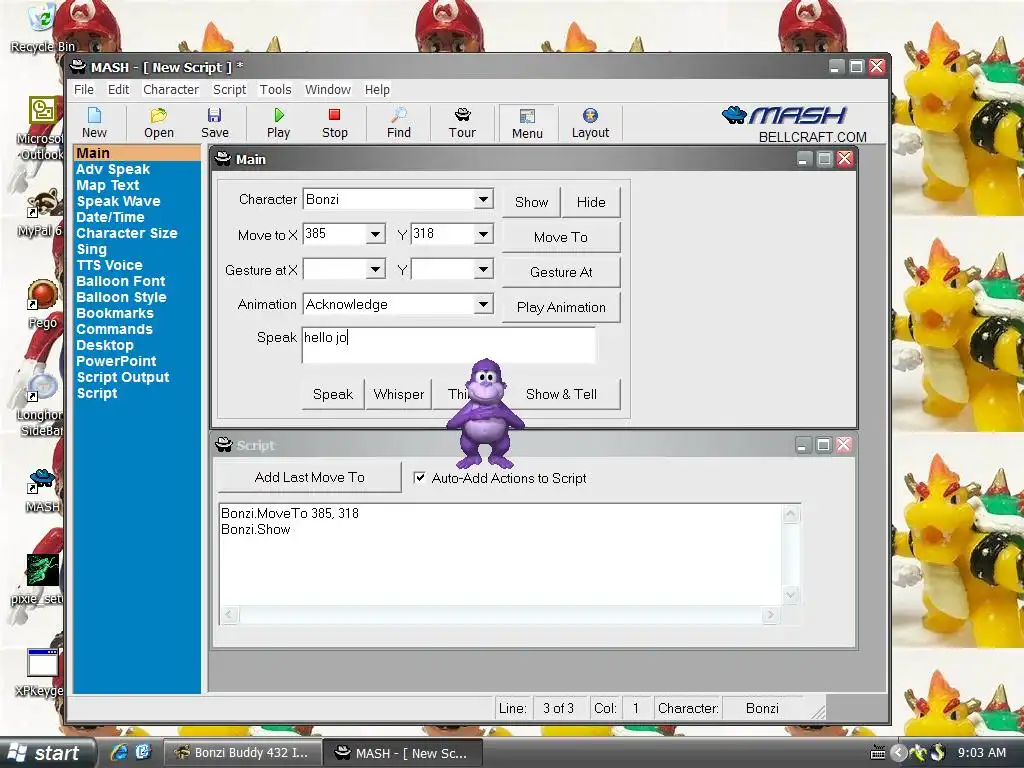Click the hat icon in Script window title
Screen dimensions: 1024x768
tap(223, 445)
